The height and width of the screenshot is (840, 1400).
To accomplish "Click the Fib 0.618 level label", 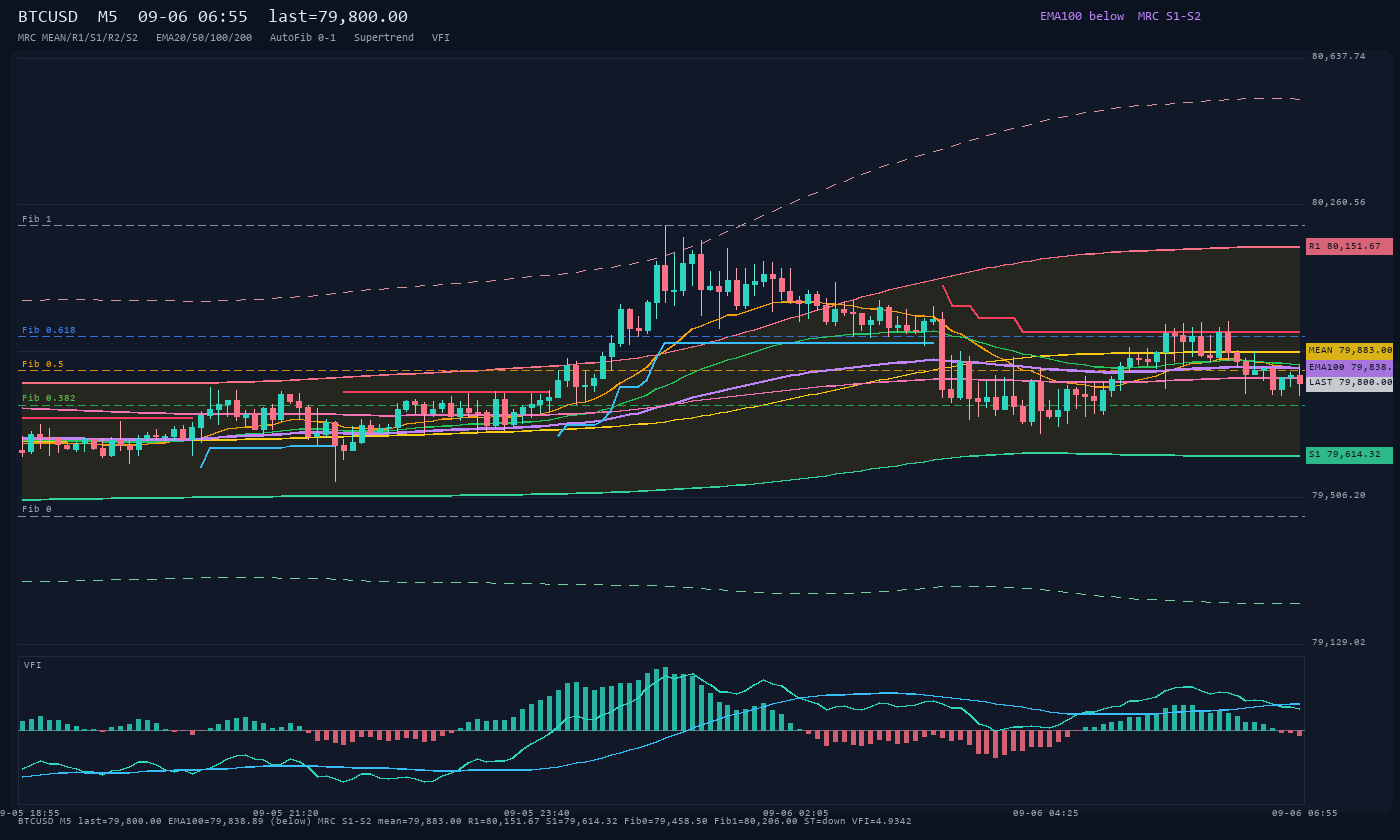I will tap(49, 330).
